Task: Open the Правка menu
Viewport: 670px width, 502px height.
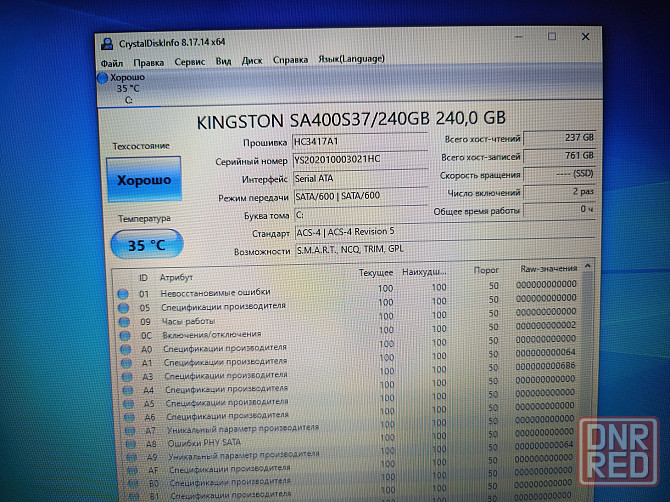Action: coord(148,62)
